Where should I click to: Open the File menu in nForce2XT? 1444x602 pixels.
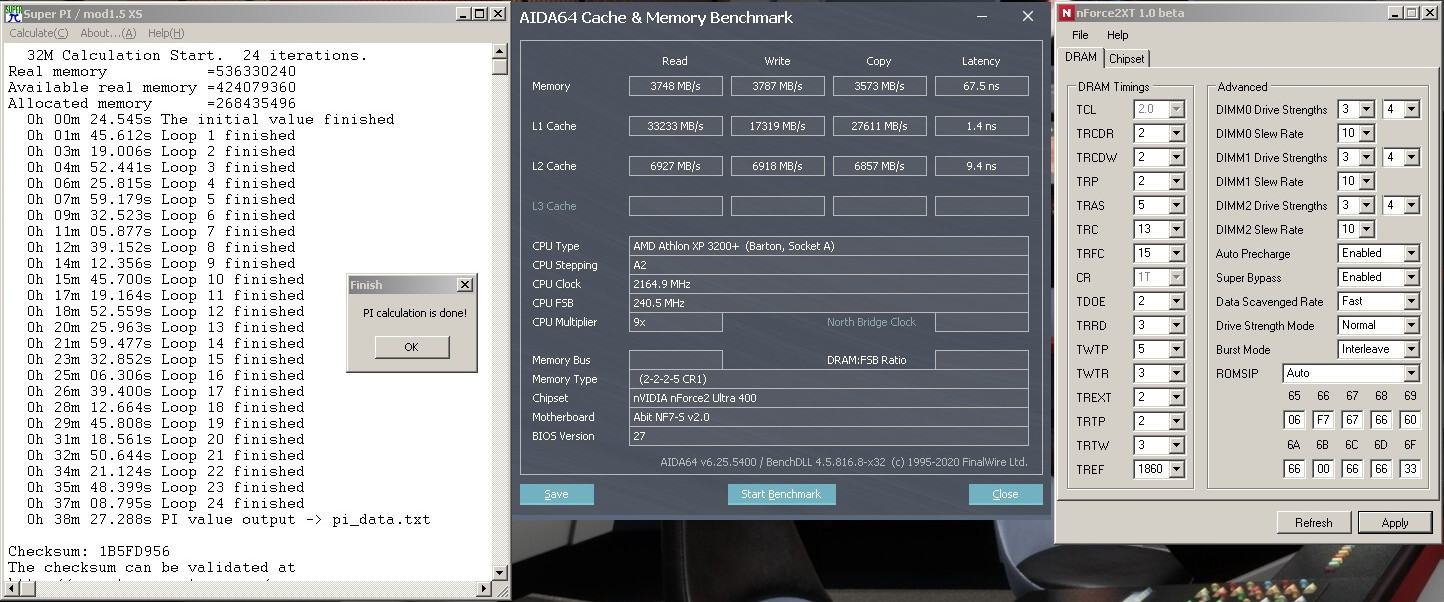[x=1081, y=35]
